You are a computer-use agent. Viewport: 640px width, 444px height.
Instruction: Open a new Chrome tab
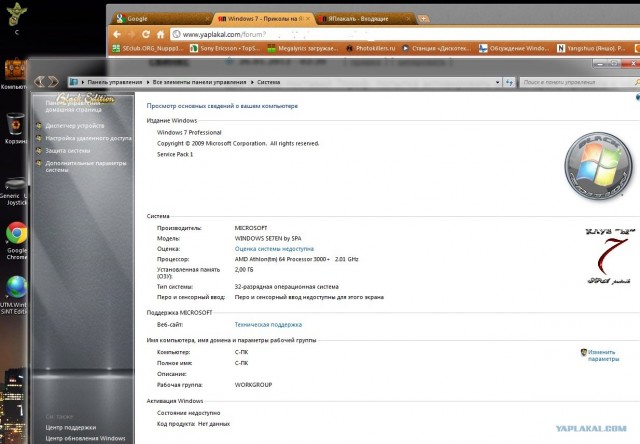point(423,19)
